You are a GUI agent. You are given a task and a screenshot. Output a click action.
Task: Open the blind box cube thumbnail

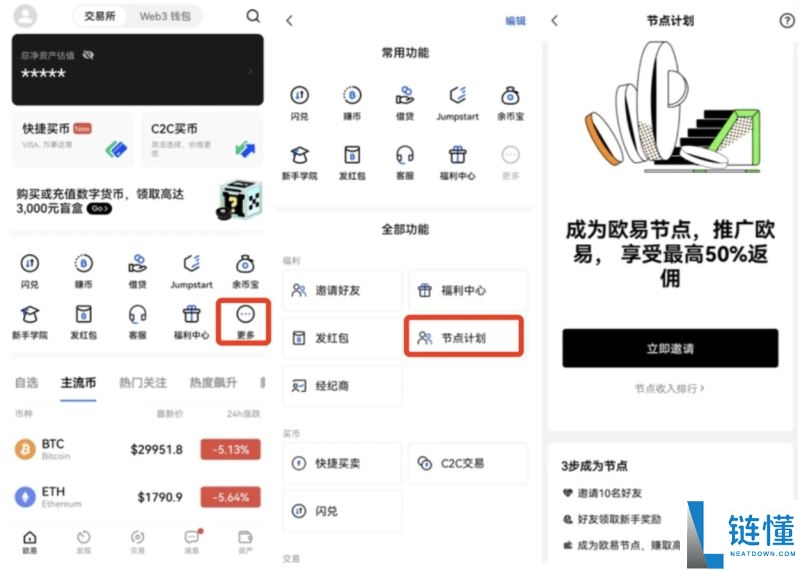coord(240,200)
